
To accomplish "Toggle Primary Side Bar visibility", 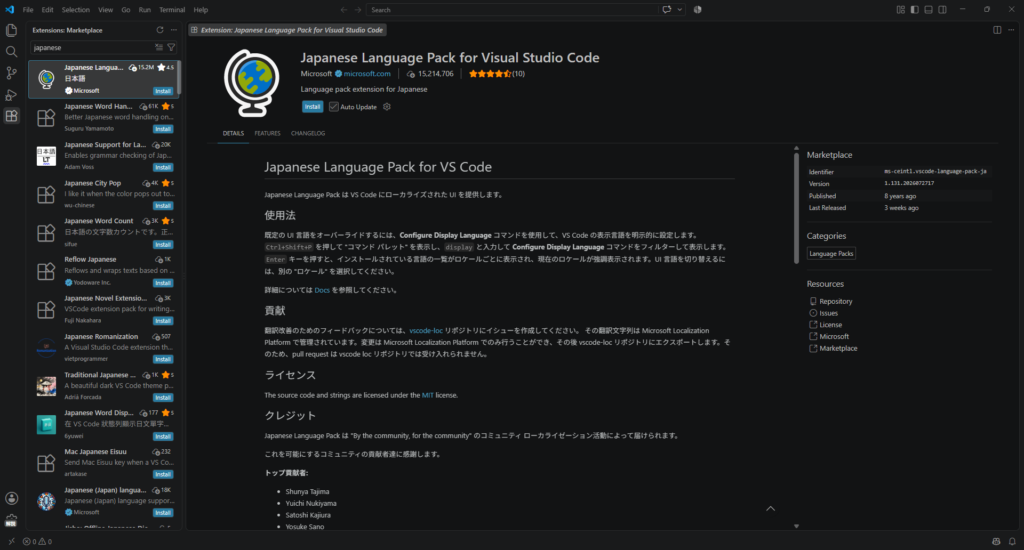I will (x=914, y=10).
